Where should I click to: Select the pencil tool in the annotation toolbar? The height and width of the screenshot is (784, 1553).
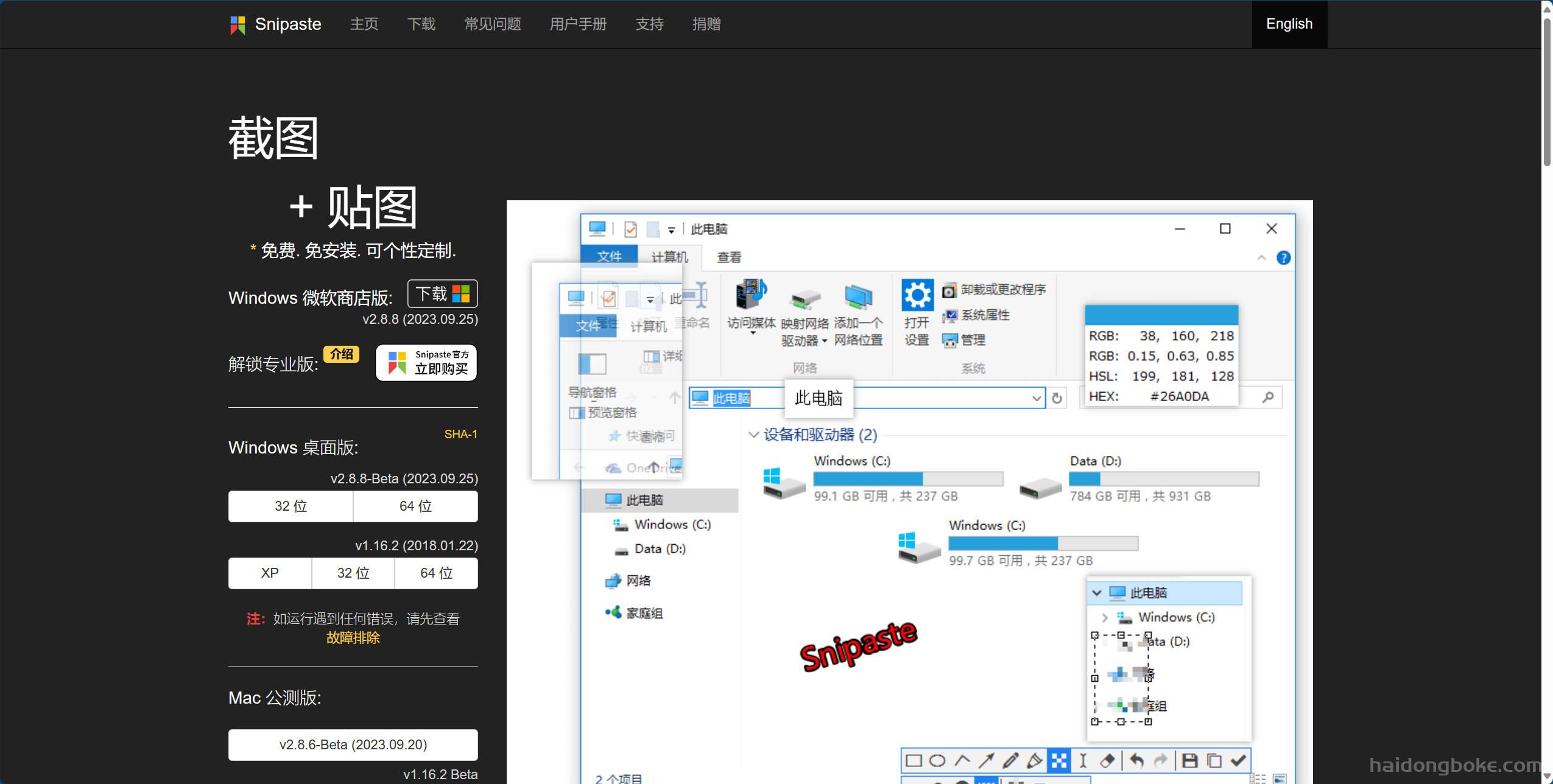1010,760
